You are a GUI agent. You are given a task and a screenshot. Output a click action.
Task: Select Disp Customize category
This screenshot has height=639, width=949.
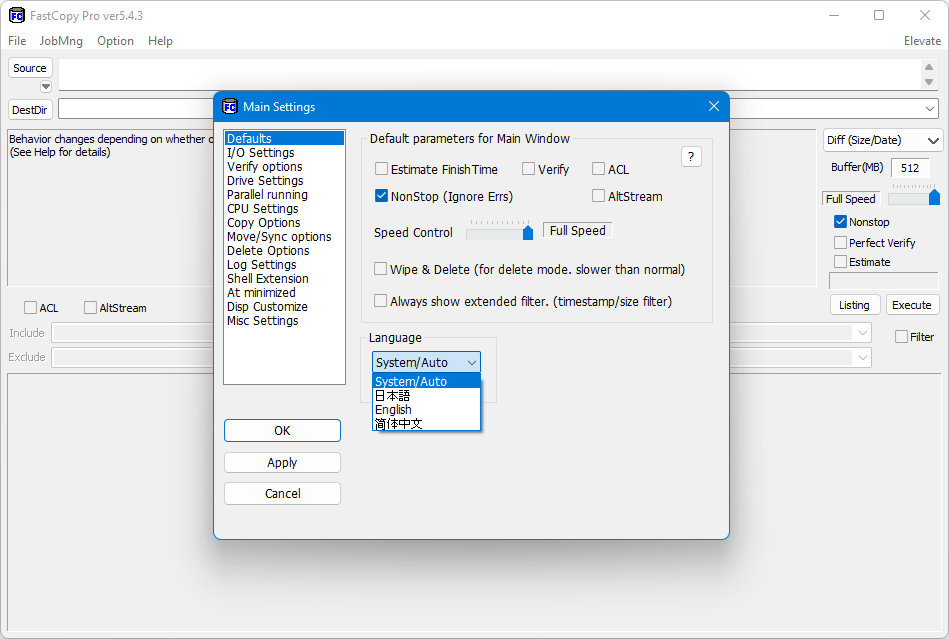point(284,306)
